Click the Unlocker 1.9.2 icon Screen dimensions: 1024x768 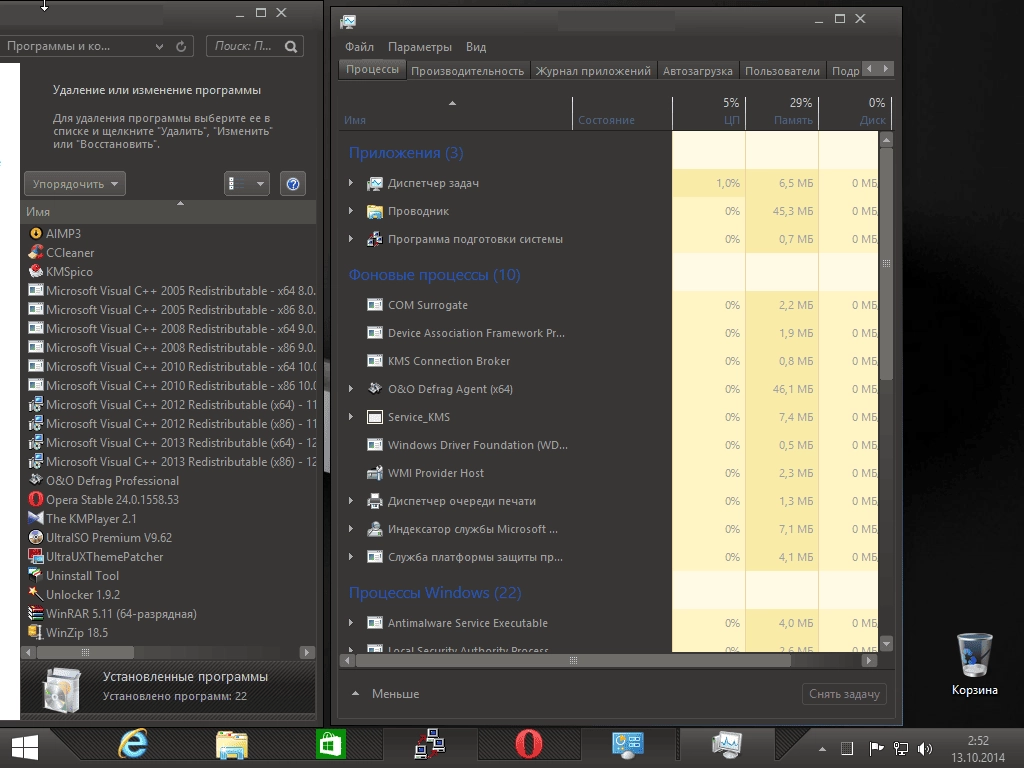pos(36,594)
